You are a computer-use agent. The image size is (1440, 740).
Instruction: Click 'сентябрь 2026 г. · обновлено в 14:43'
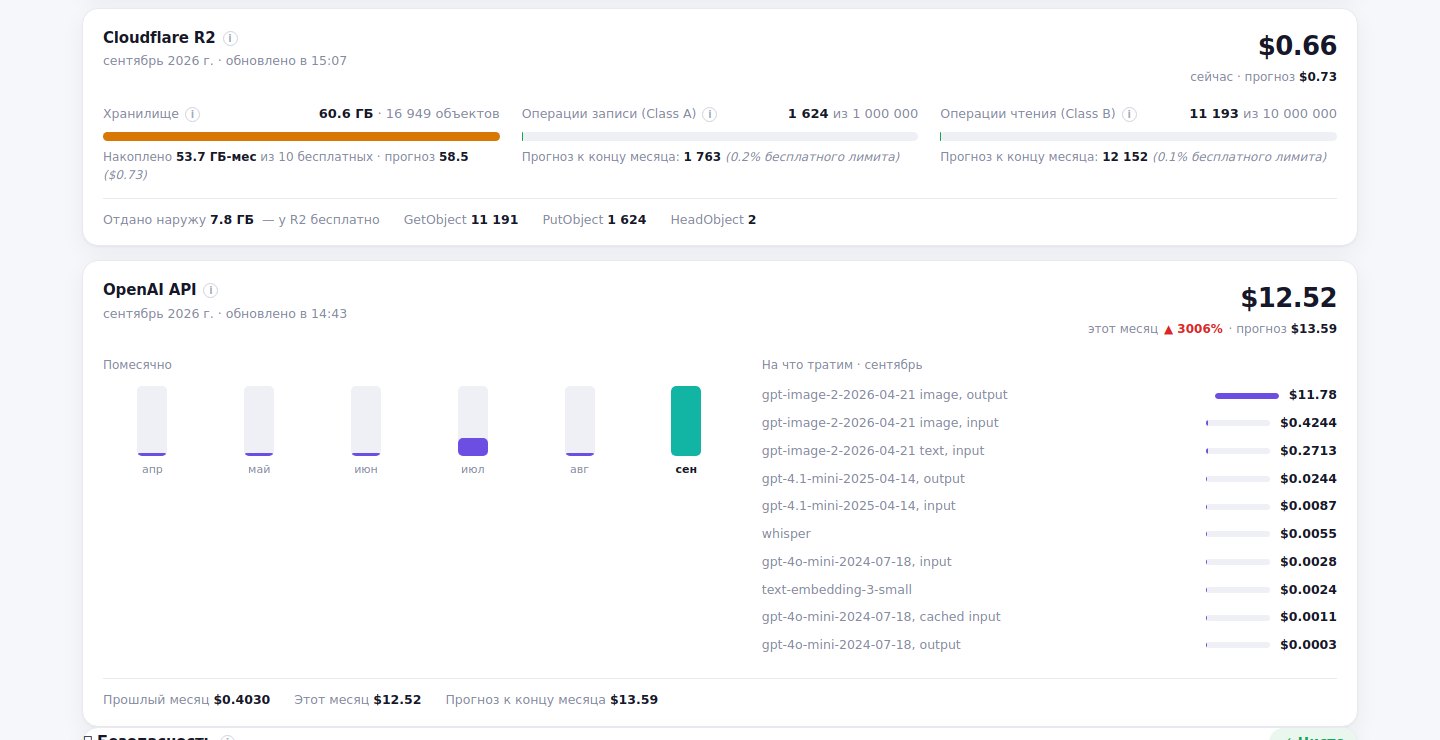225,313
